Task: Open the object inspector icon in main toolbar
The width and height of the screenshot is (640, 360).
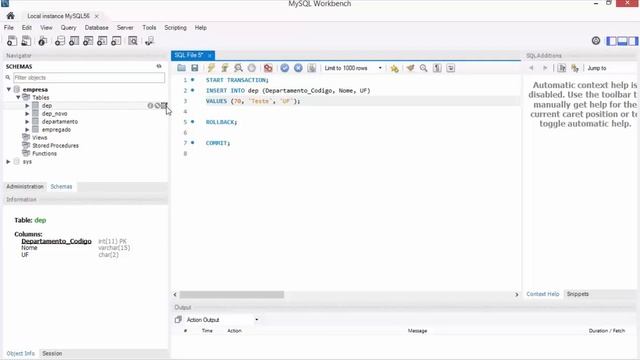Action: pos(42,41)
